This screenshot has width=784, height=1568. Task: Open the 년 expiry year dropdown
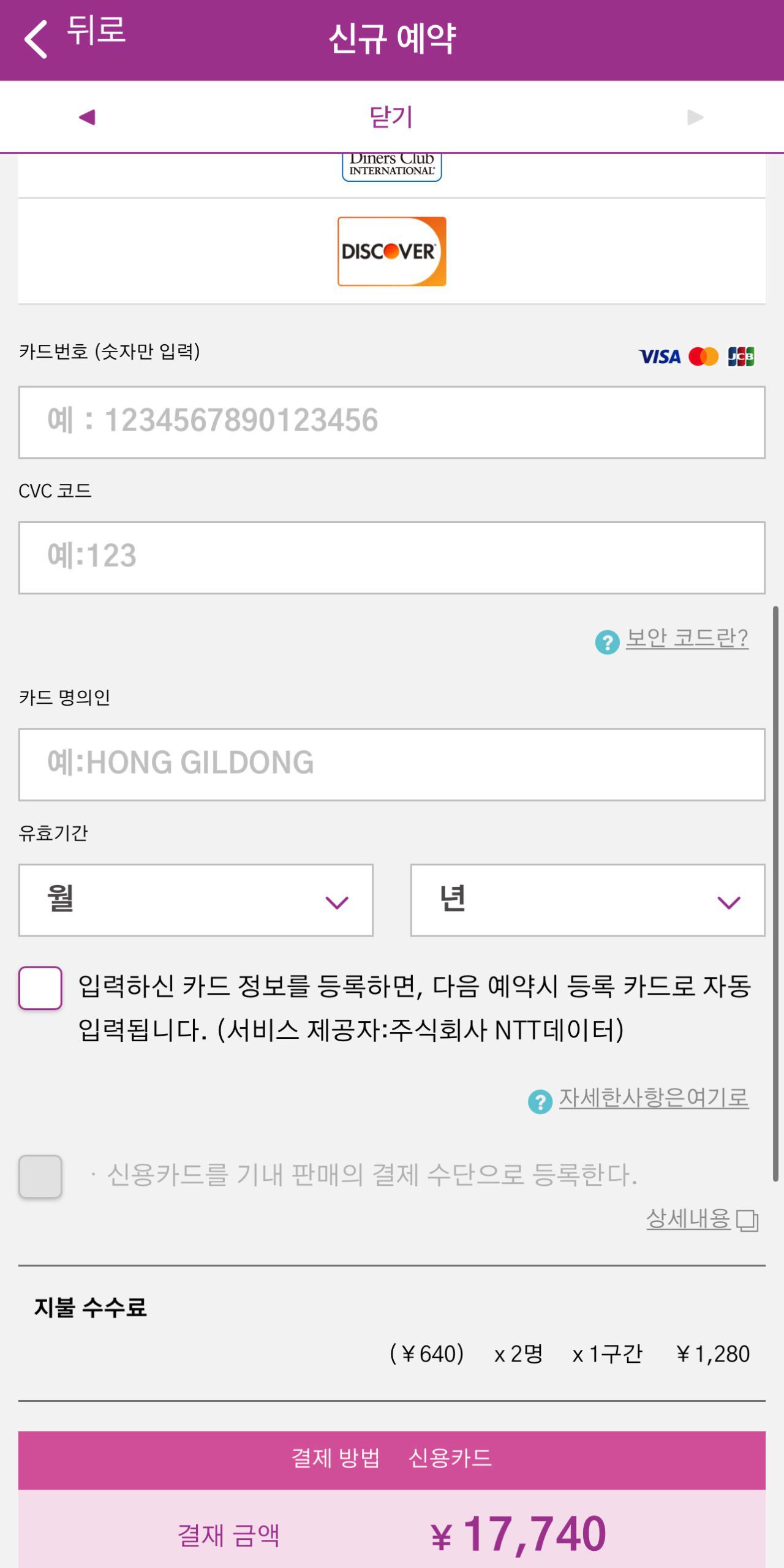587,900
